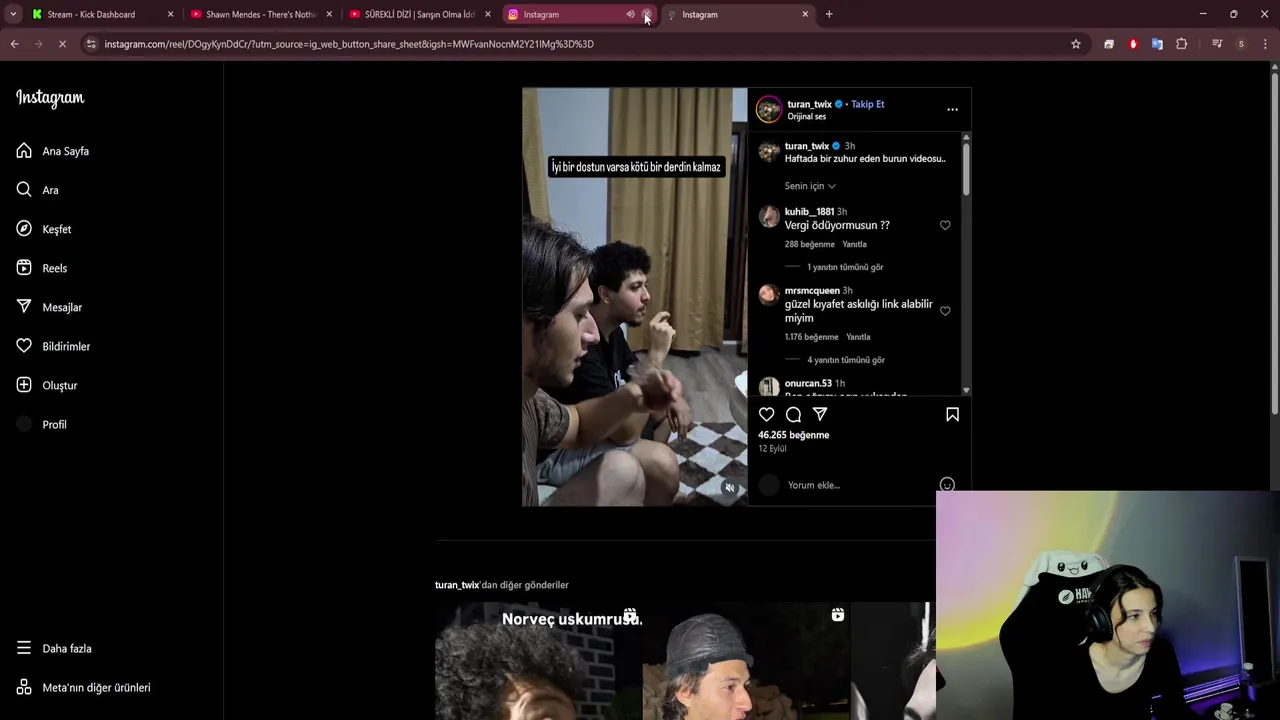The height and width of the screenshot is (720, 1280).
Task: Like kuhib__1881's comment
Action: (945, 226)
